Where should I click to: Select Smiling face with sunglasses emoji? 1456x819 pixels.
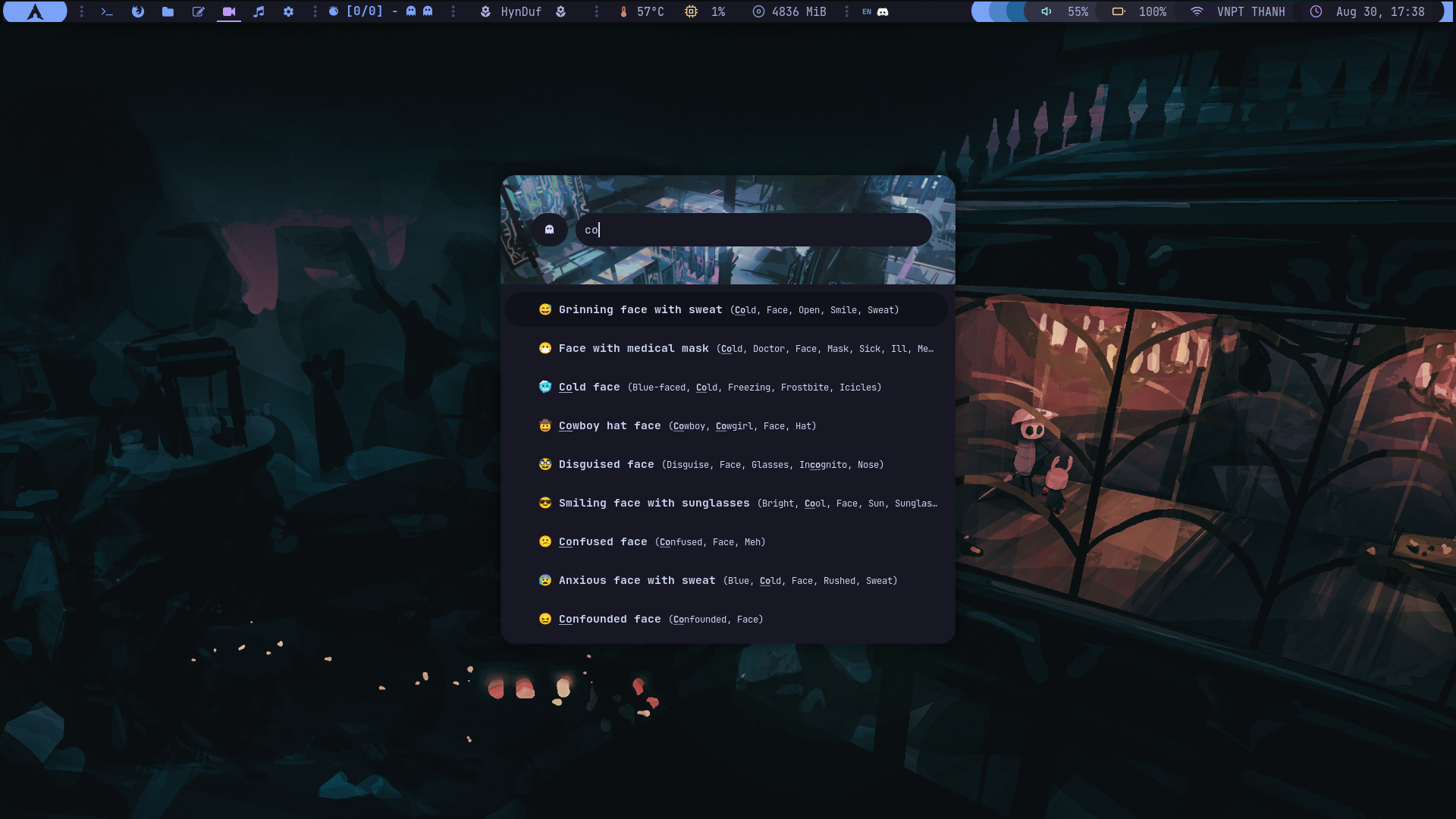coord(726,503)
